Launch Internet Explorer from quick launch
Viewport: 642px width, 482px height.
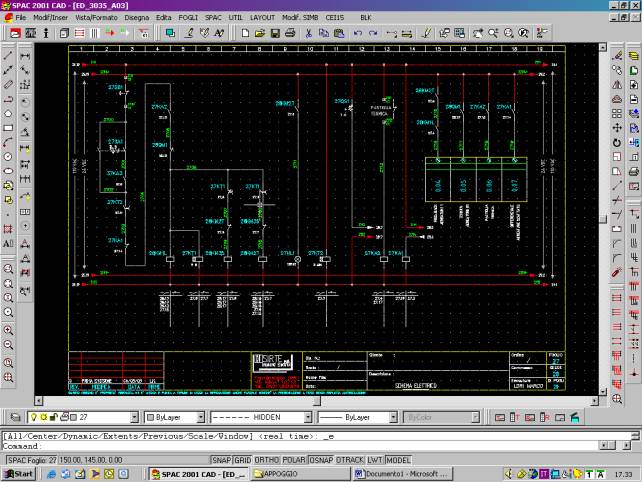tap(51, 474)
